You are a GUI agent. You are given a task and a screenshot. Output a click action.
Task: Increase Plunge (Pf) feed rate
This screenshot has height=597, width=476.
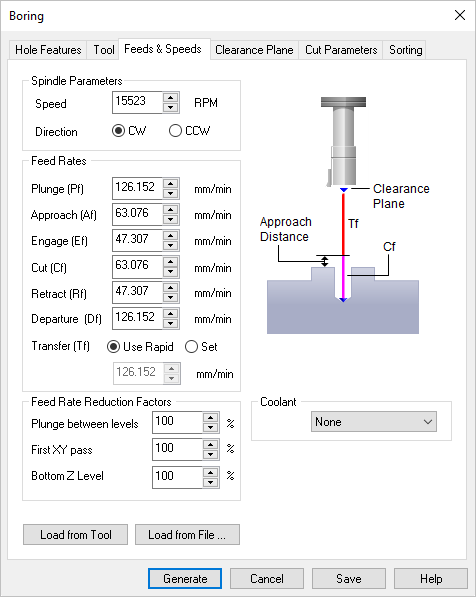(171, 184)
